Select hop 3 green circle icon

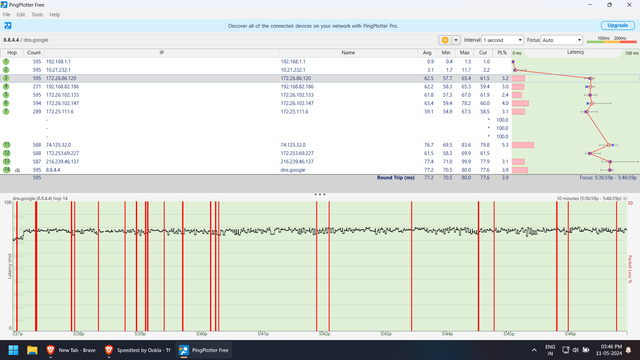click(6, 78)
